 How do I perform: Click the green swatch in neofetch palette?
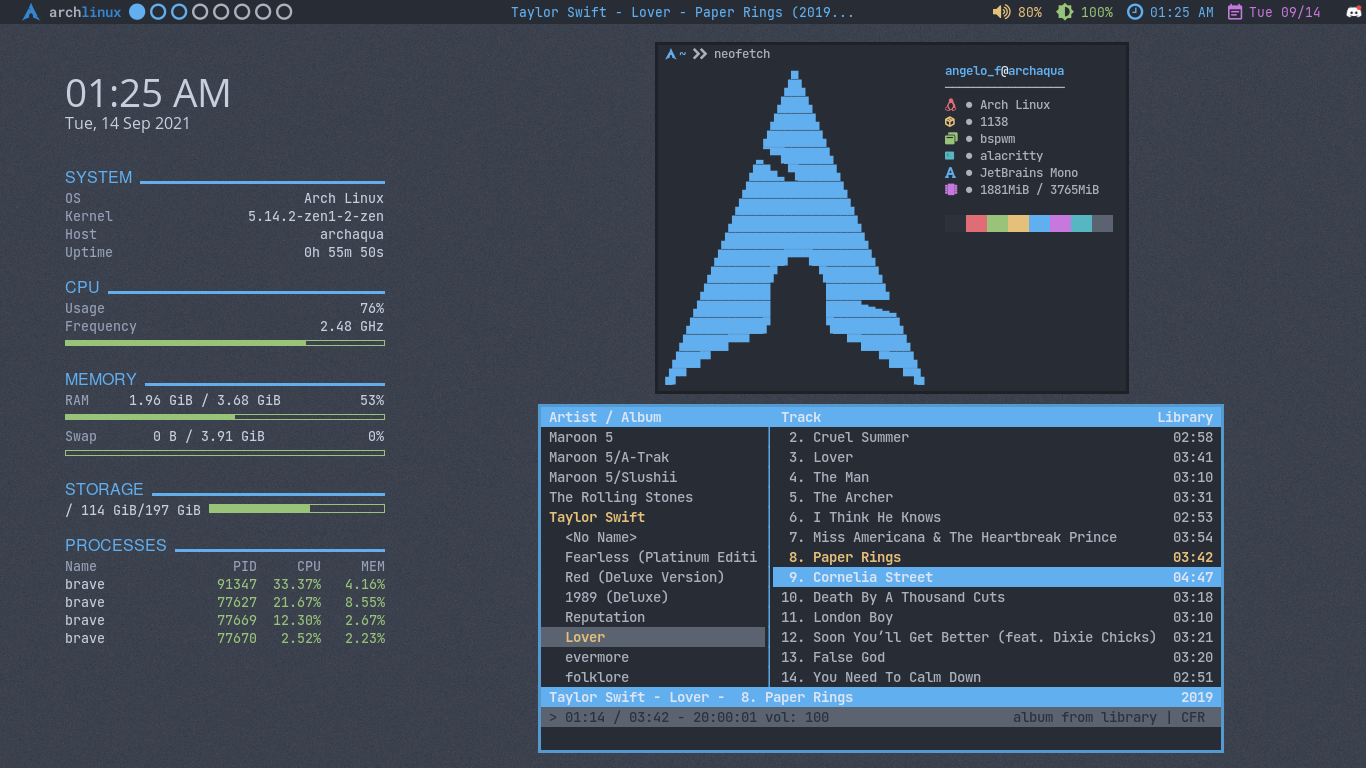[x=997, y=223]
